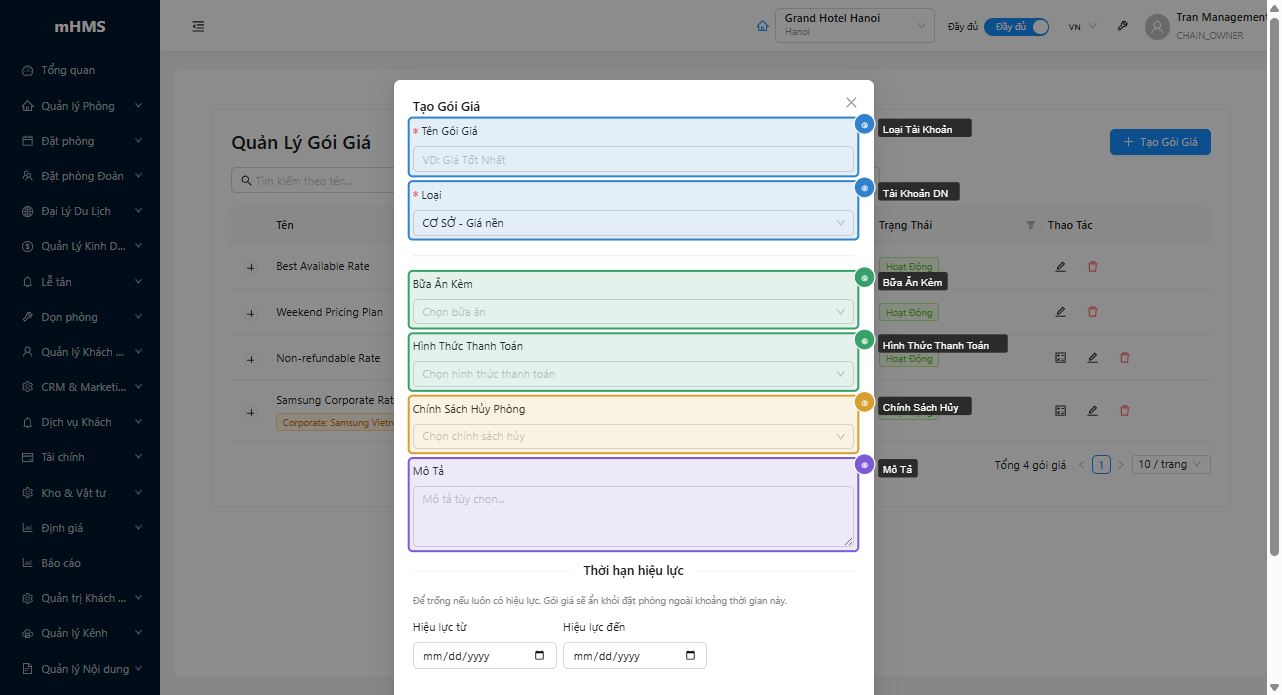Click the purple marker badge beside Mô Tả
This screenshot has height=695, width=1282.
864,465
